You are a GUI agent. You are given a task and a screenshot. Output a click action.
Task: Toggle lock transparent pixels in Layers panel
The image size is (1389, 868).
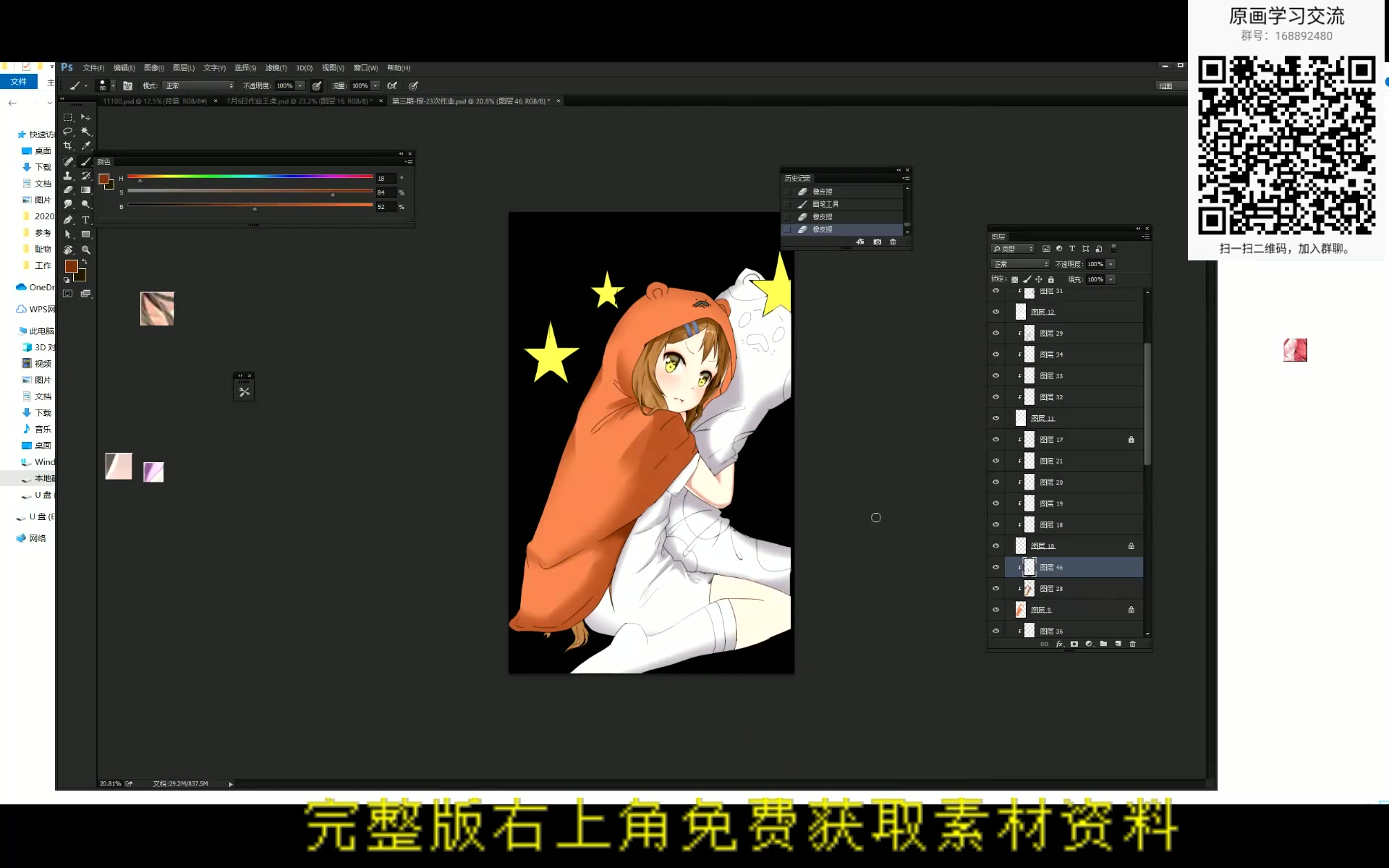tap(1015, 279)
